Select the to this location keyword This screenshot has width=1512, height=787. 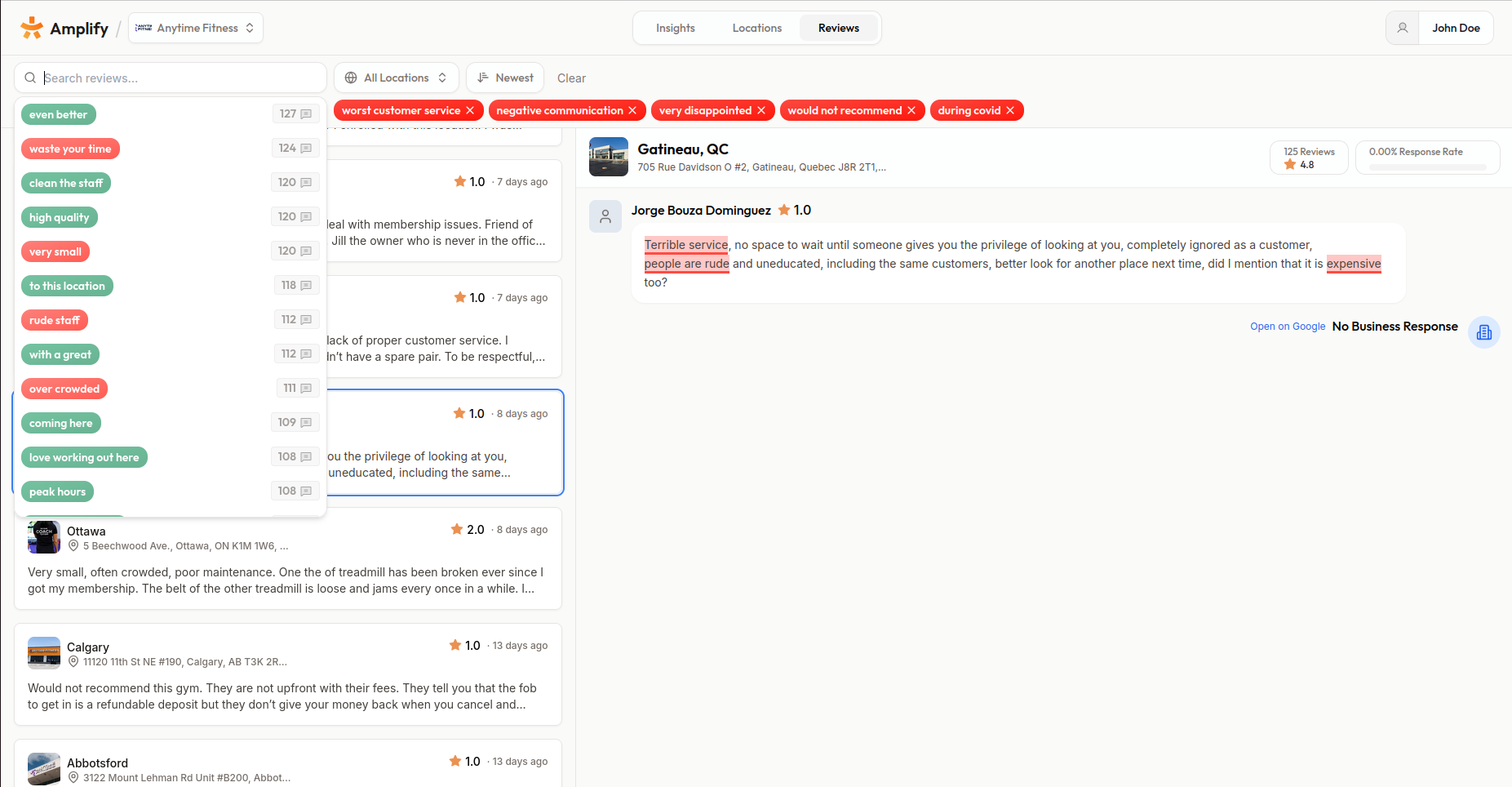click(67, 286)
